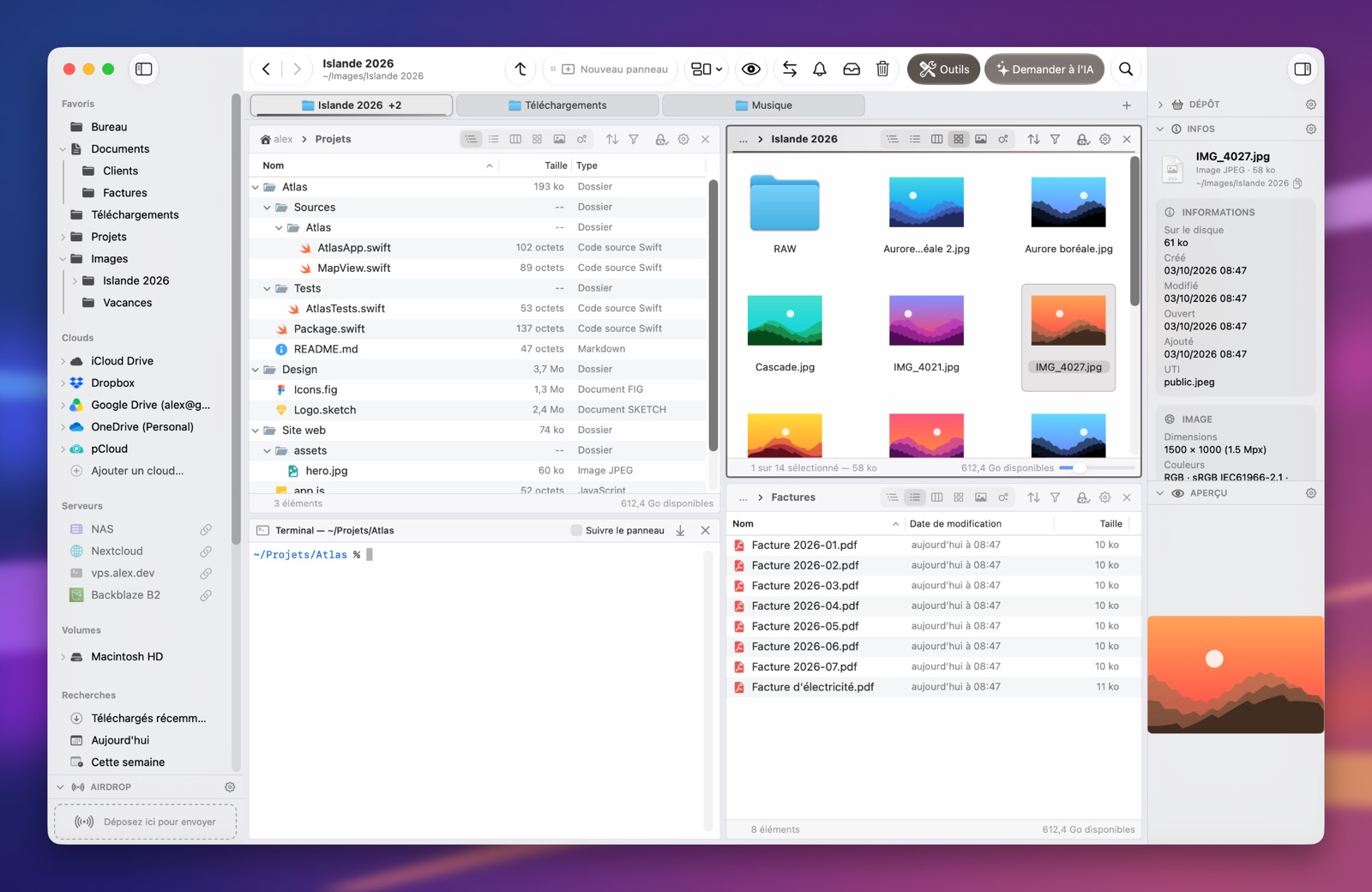Adjust thumbnail size slider in Islande panel
1372x892 pixels.
point(1097,468)
